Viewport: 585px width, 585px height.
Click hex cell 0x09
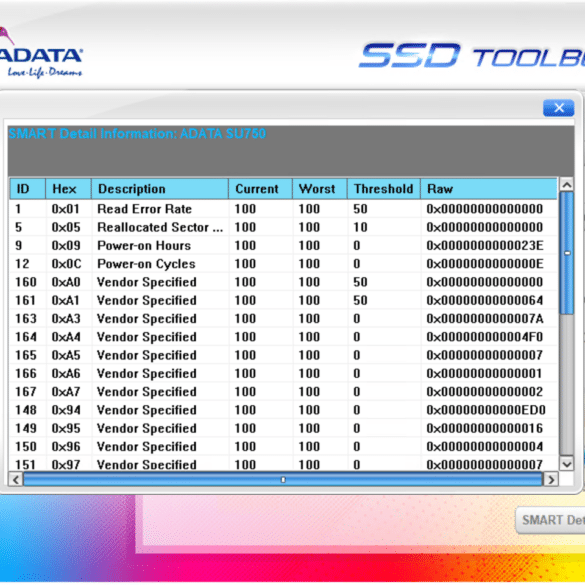66,245
